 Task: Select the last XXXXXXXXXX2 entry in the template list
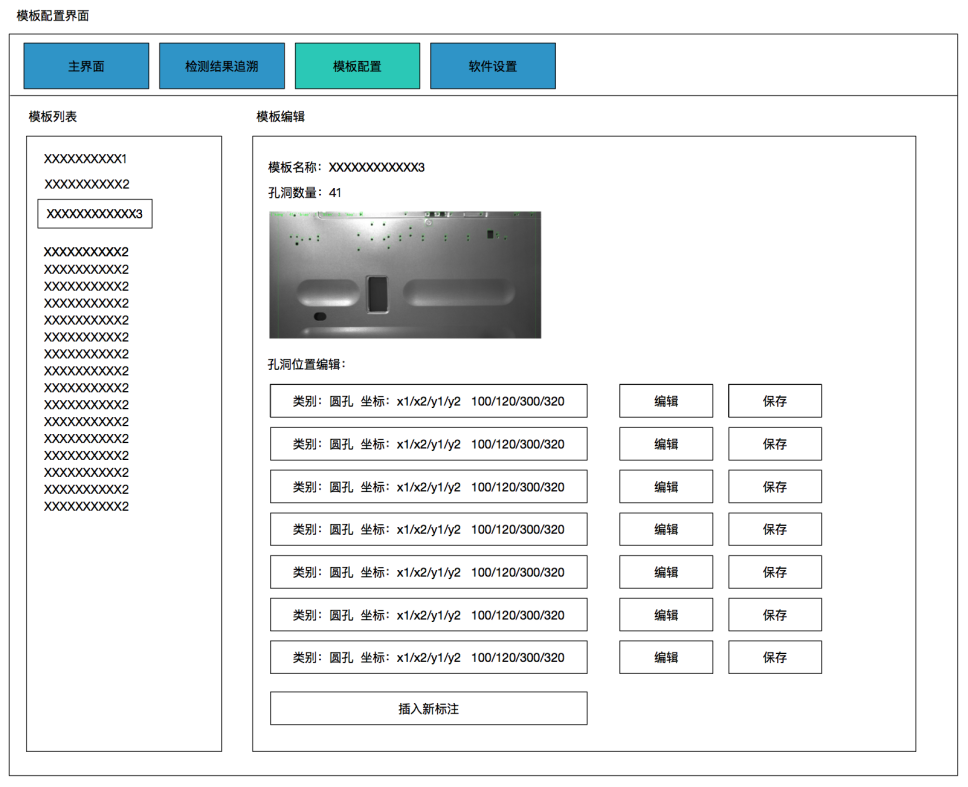point(86,506)
